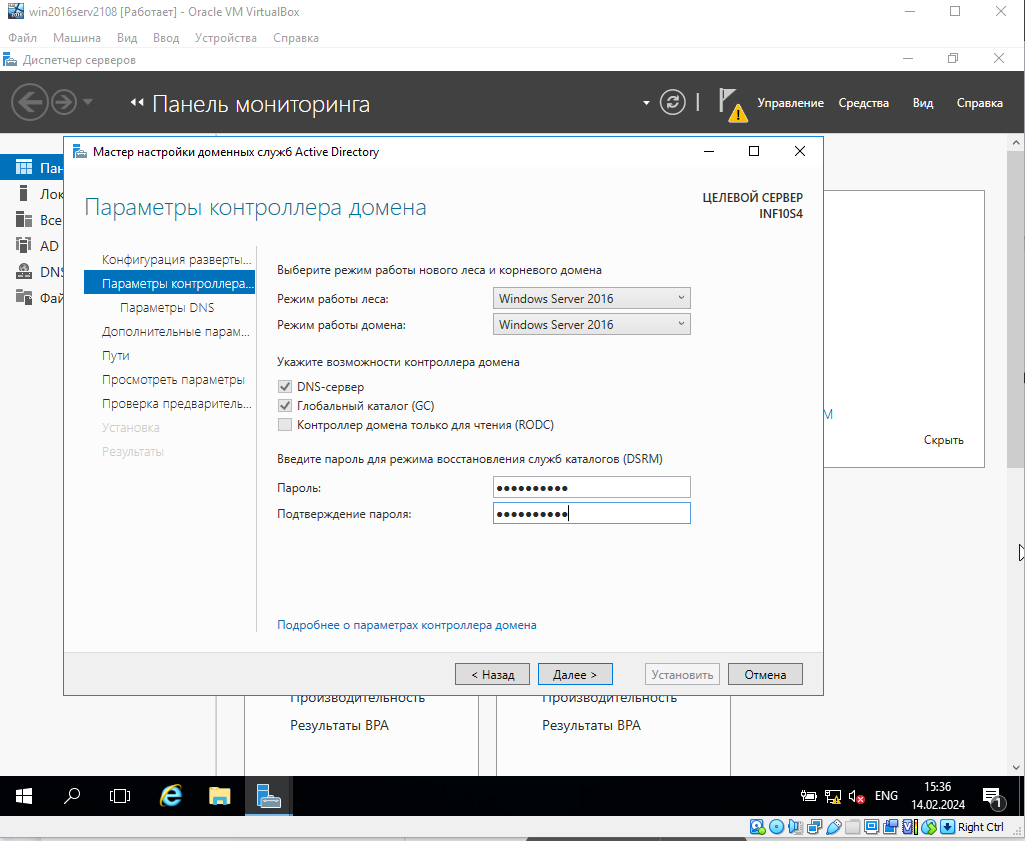Click the Пароль input field
1025x841 pixels.
pyautogui.click(x=592, y=487)
